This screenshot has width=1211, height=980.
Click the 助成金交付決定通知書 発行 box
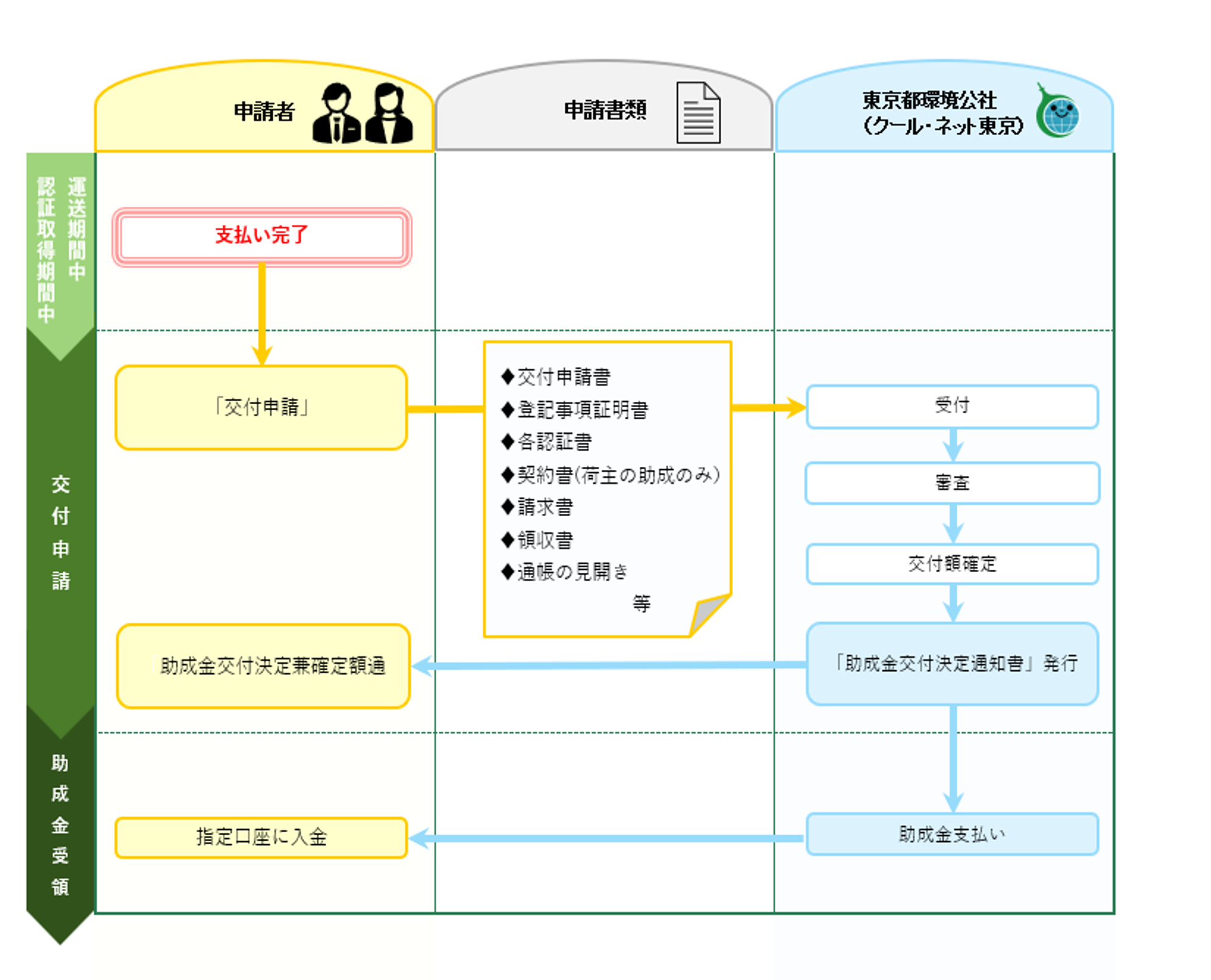point(952,663)
